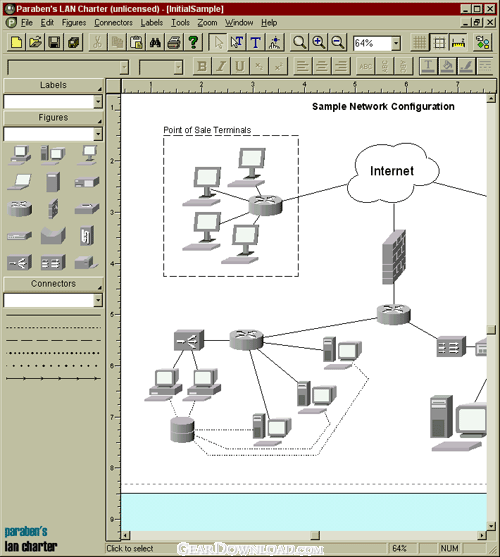Select the arrowed line connector
The image size is (500, 557).
[53, 379]
